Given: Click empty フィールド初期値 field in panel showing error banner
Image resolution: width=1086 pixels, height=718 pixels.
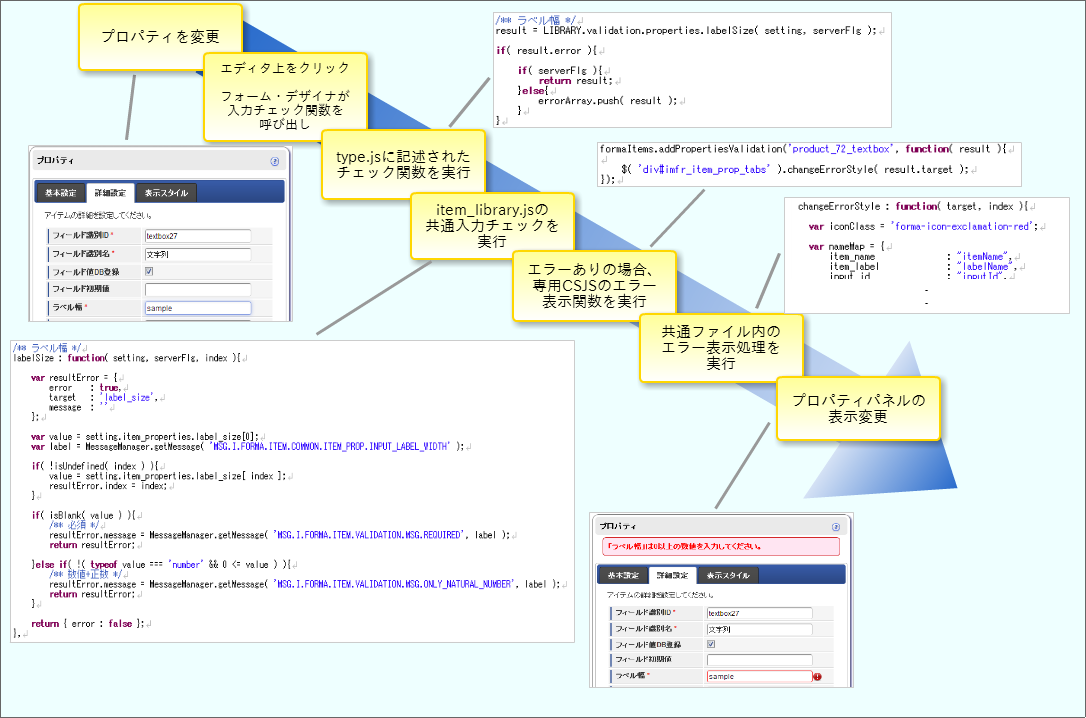Looking at the screenshot, I should click(x=759, y=660).
